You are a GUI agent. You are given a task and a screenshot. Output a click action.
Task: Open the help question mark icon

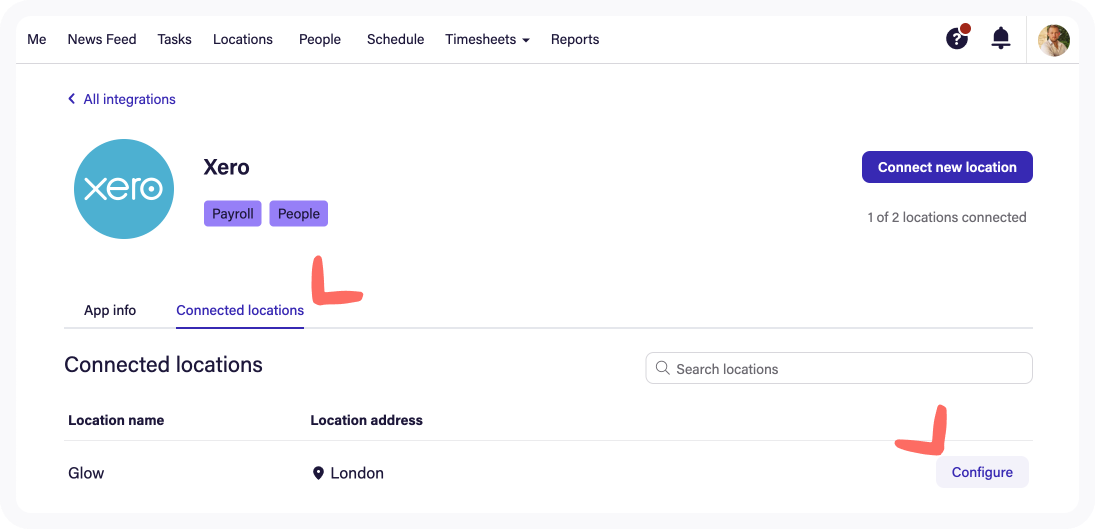pos(957,39)
